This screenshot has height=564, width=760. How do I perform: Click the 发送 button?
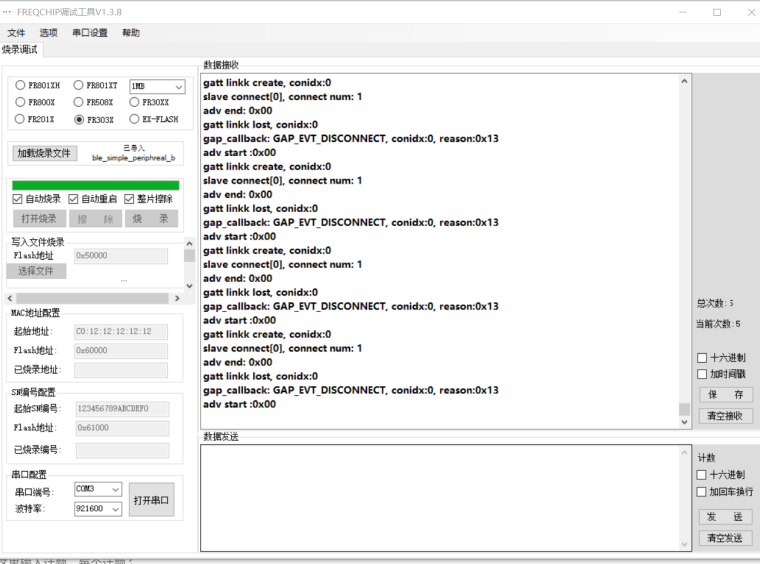pyautogui.click(x=724, y=517)
